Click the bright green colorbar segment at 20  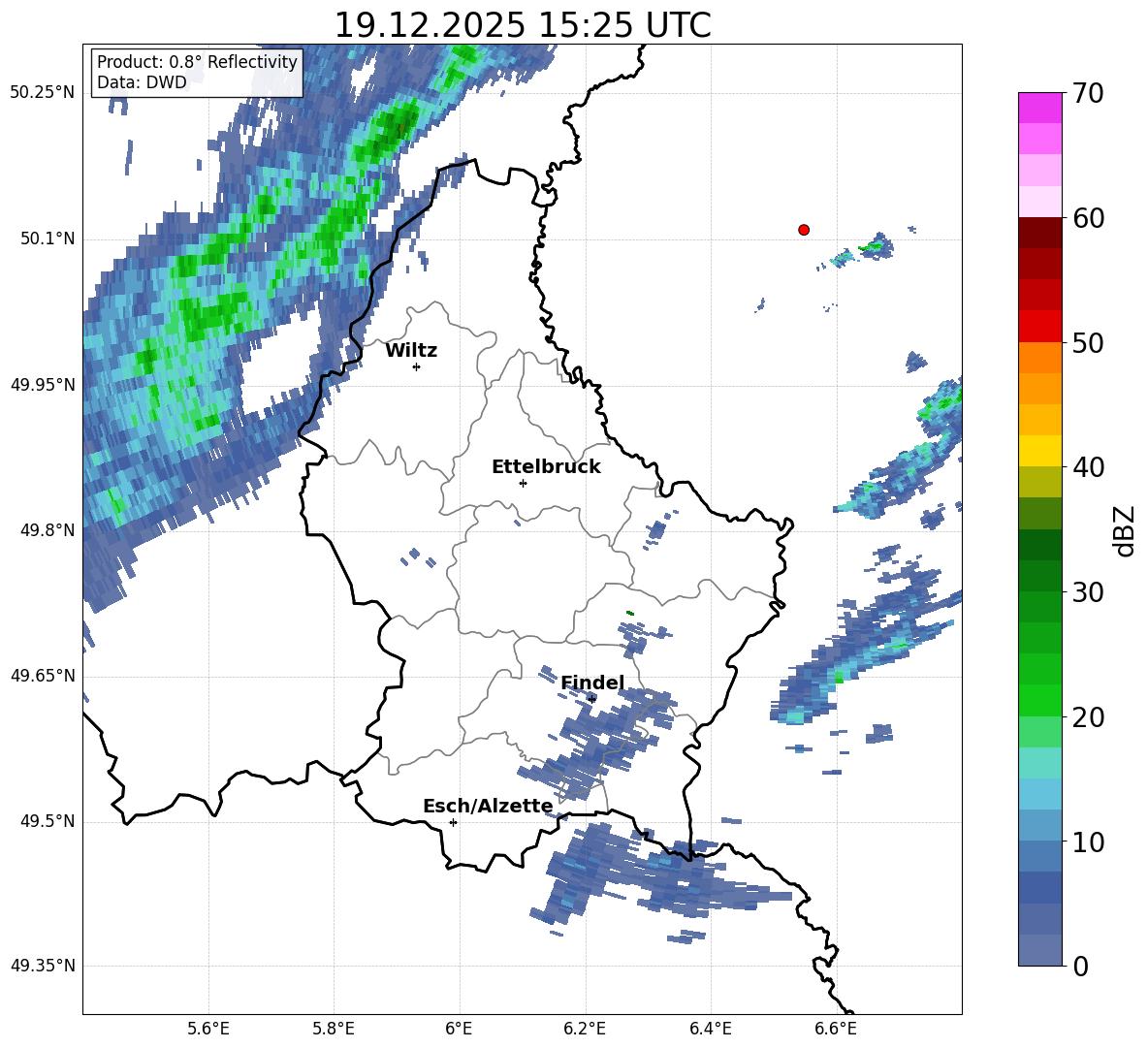point(1039,700)
